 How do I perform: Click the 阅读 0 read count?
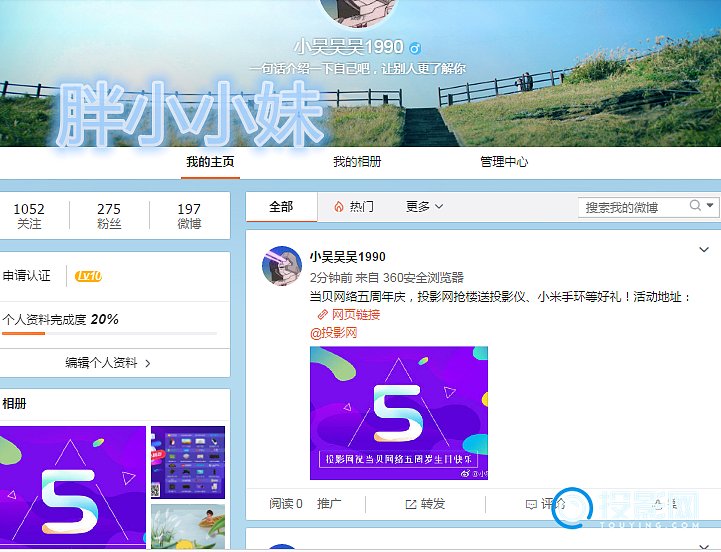(x=286, y=504)
